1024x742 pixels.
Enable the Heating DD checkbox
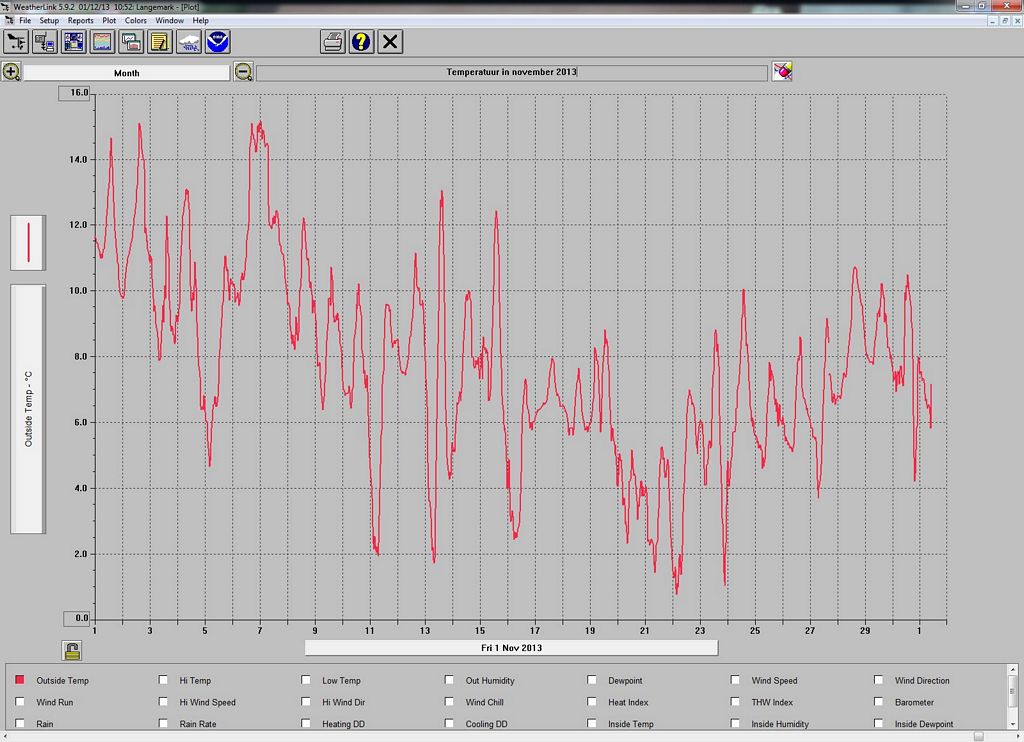[x=306, y=723]
